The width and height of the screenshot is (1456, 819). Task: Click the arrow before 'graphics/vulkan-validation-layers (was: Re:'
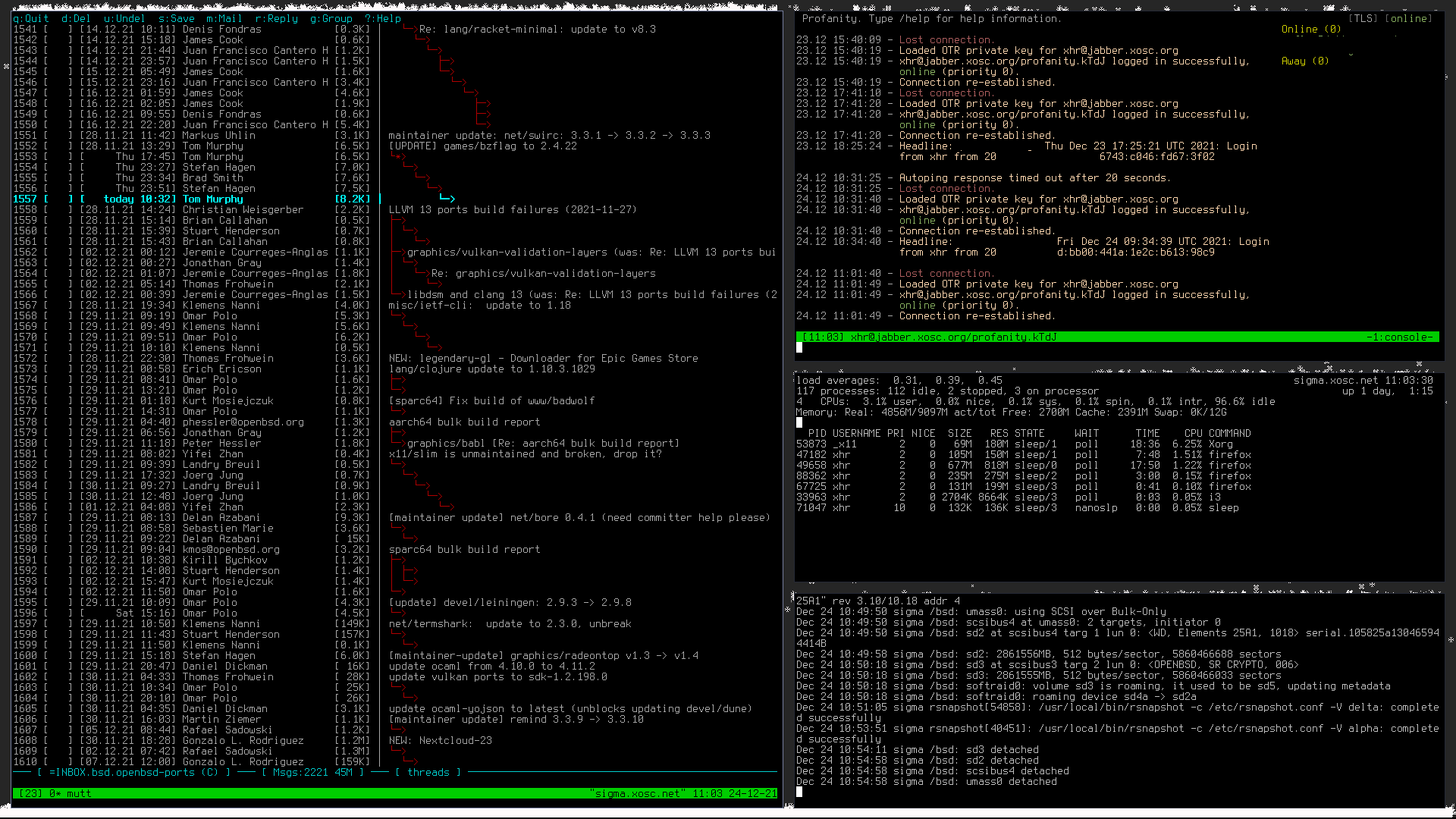(399, 253)
